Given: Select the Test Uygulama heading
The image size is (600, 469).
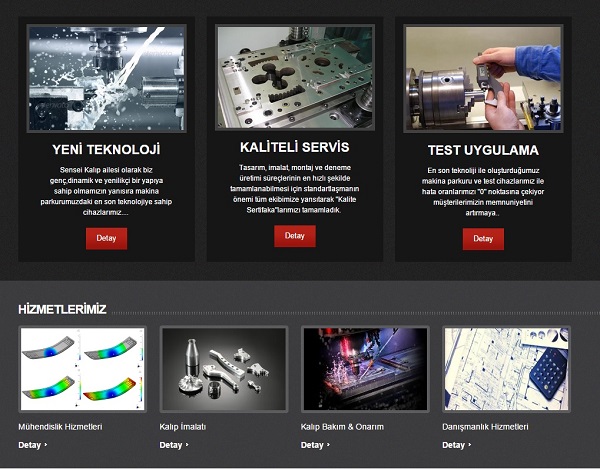Looking at the screenshot, I should click(483, 150).
